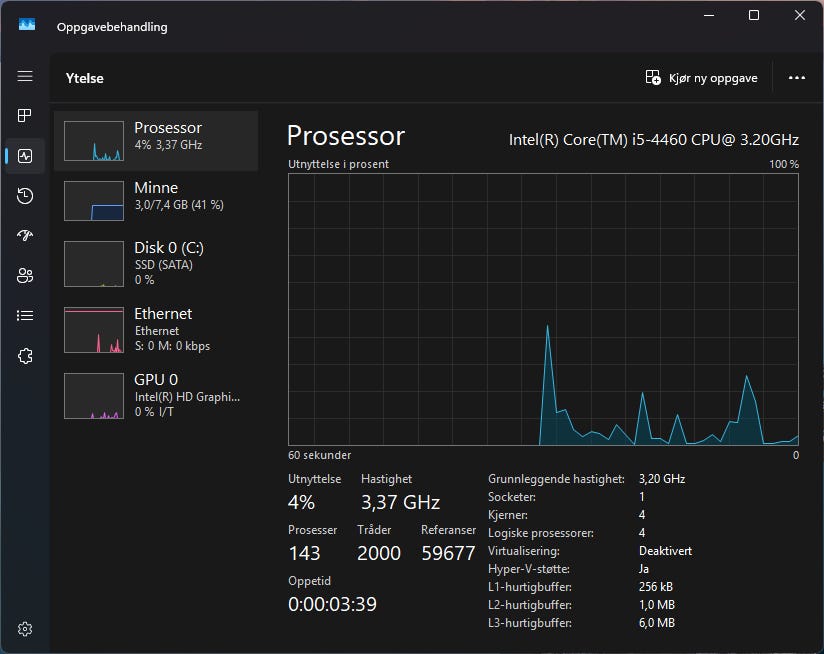Click the Disk 0 mini graph thumbnail
The width and height of the screenshot is (824, 654).
point(94,264)
